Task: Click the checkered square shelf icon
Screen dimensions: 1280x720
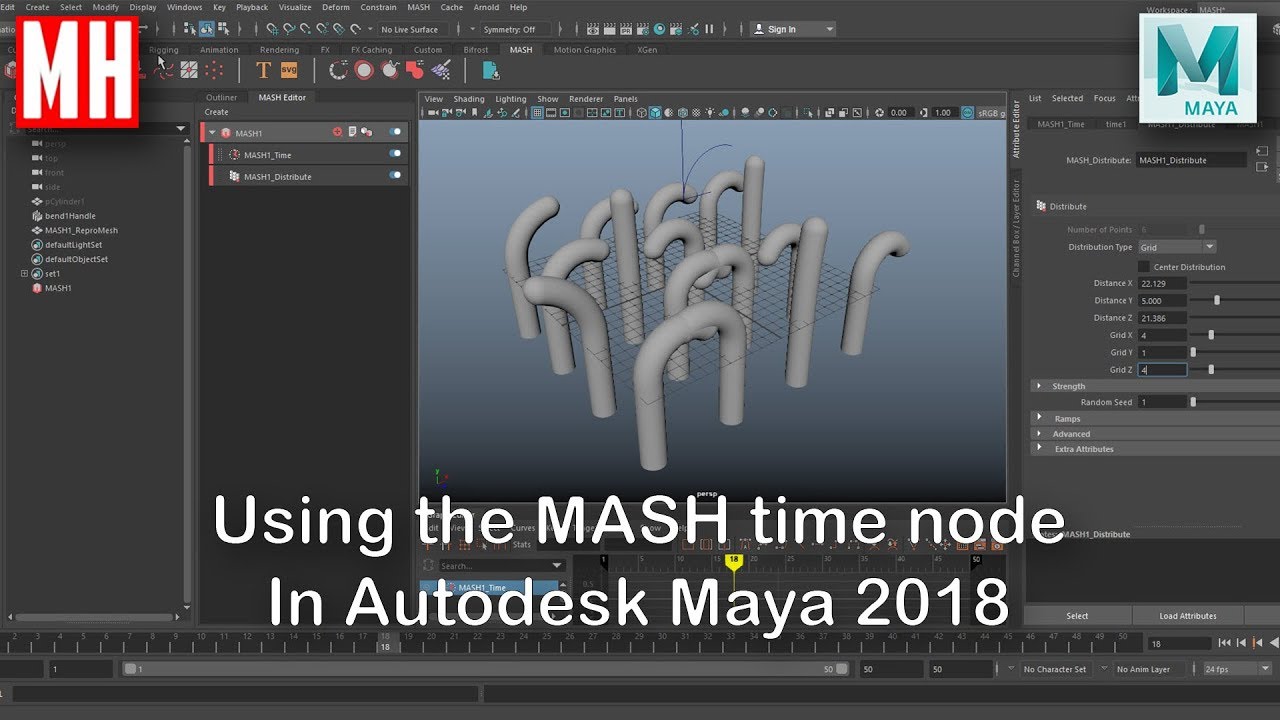Action: (189, 70)
